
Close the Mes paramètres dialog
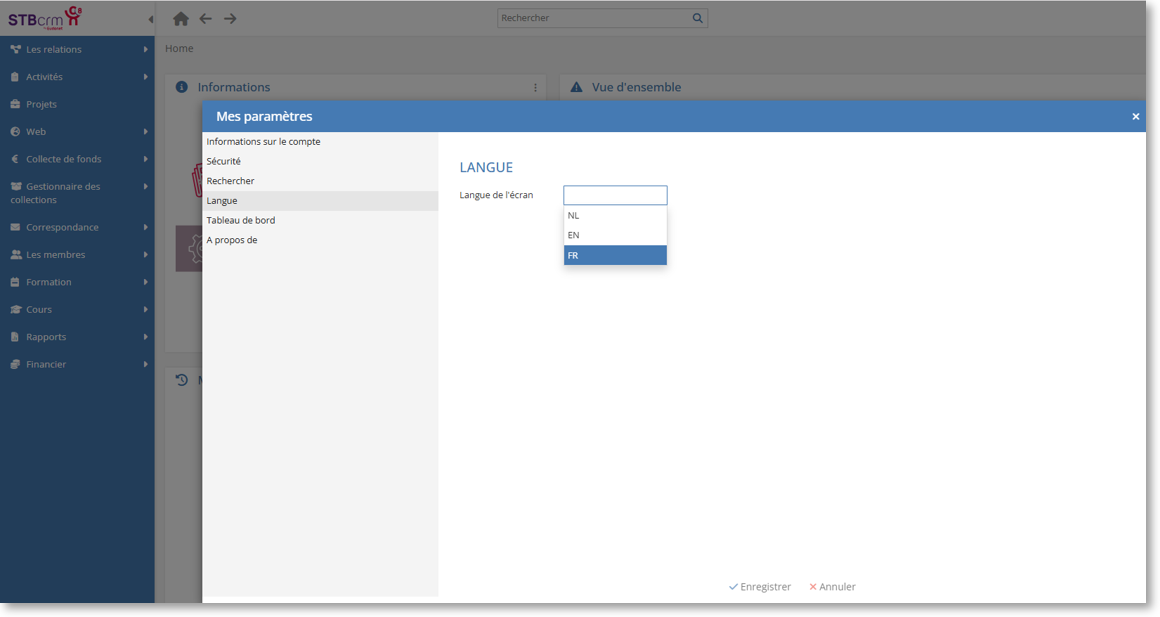pos(1135,117)
